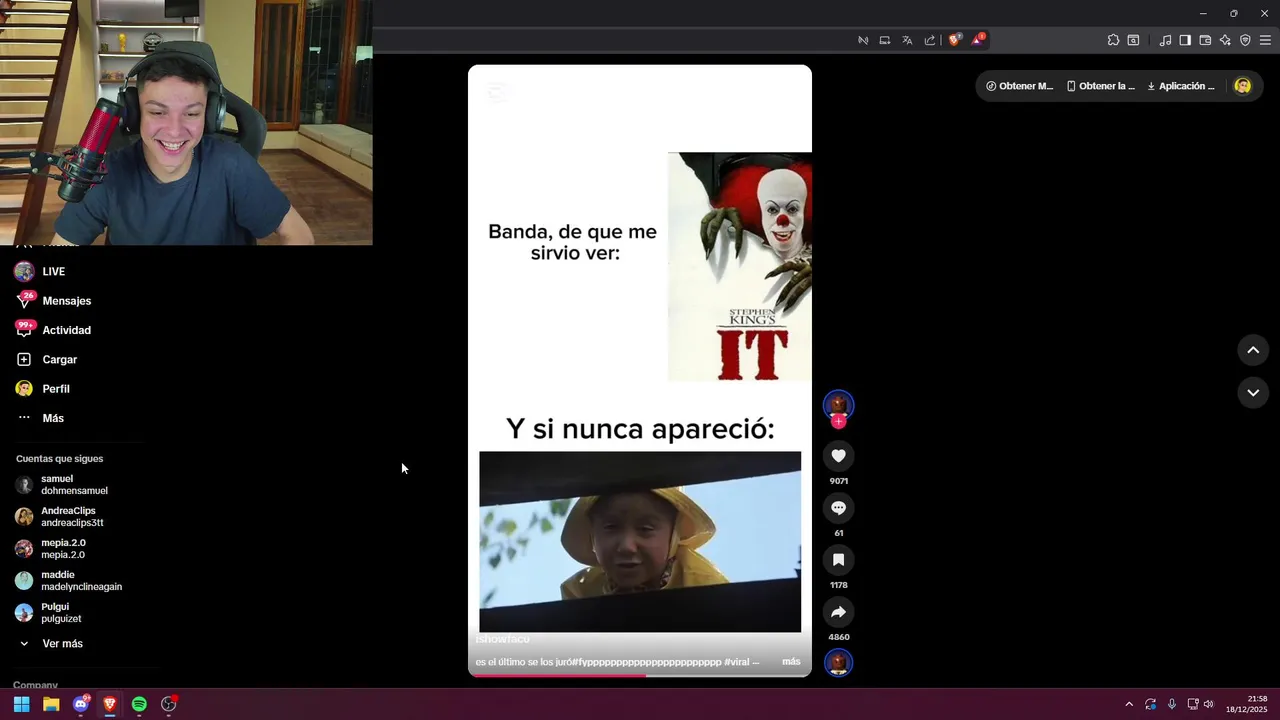Select Cargar to upload a video
This screenshot has height=720, width=1280.
[x=47, y=359]
